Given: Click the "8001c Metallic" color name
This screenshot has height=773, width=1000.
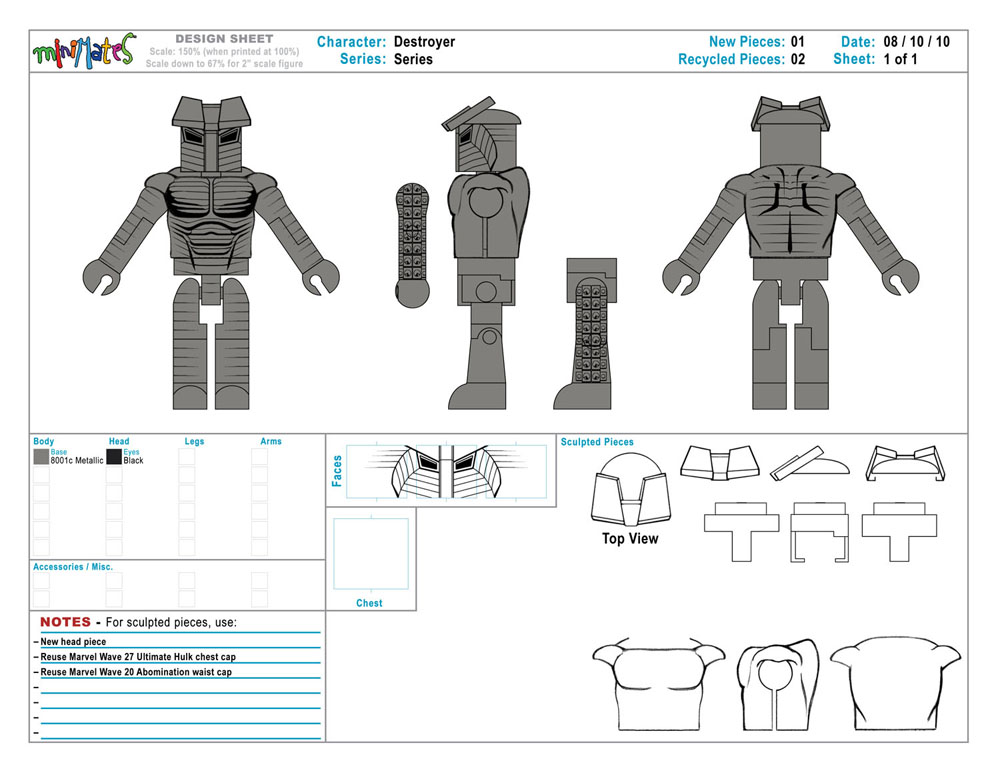Looking at the screenshot, I should (77, 460).
